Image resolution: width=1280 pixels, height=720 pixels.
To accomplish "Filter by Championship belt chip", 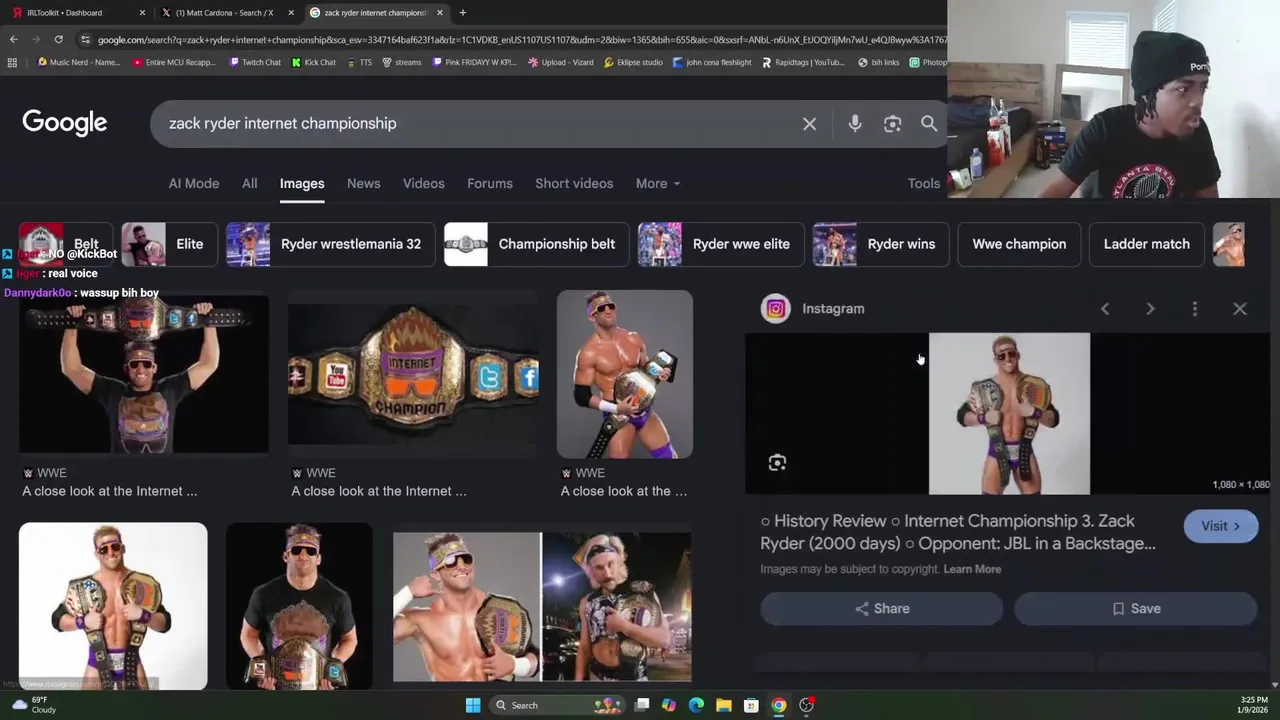I will [536, 244].
